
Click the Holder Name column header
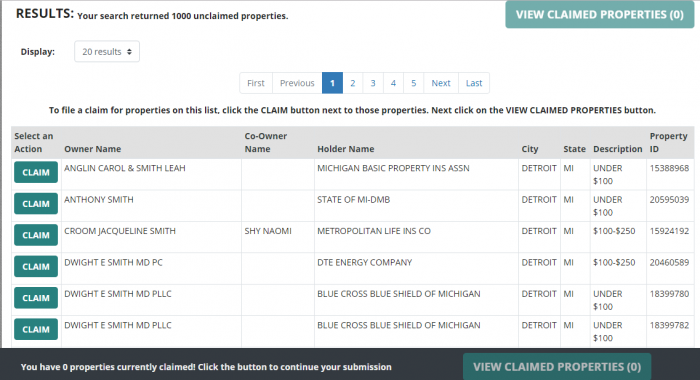coord(346,149)
